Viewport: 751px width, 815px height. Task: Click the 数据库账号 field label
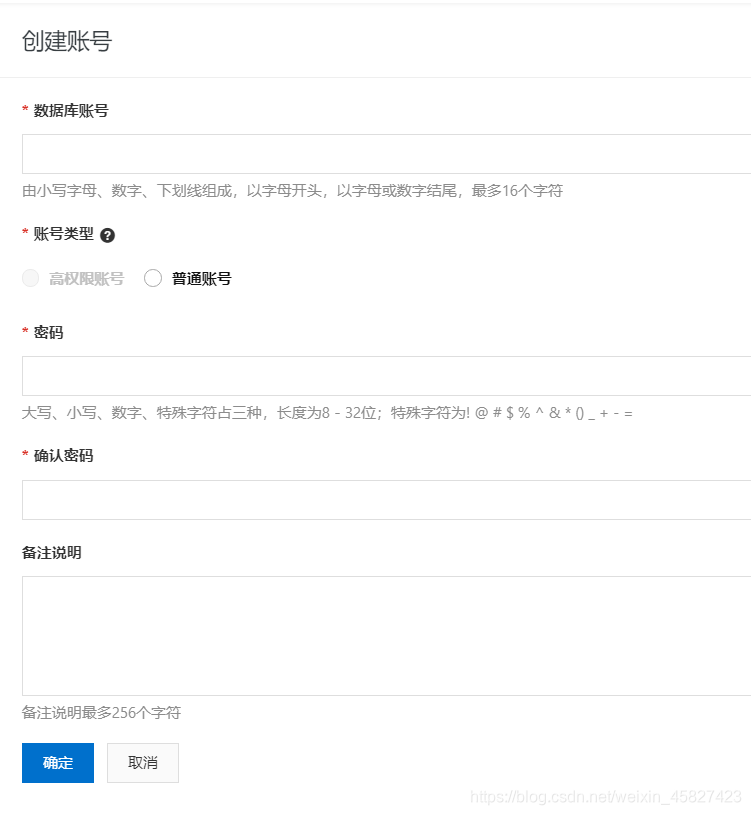71,111
